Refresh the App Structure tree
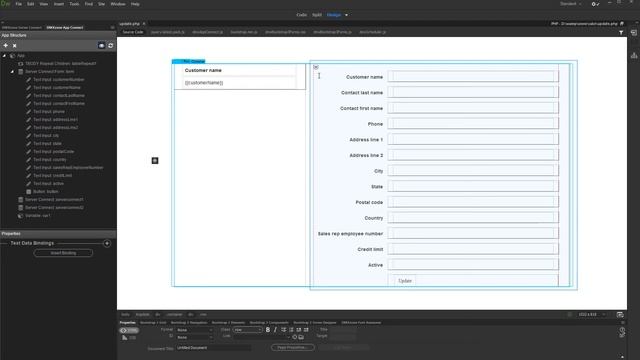The height and width of the screenshot is (360, 640). tap(111, 46)
